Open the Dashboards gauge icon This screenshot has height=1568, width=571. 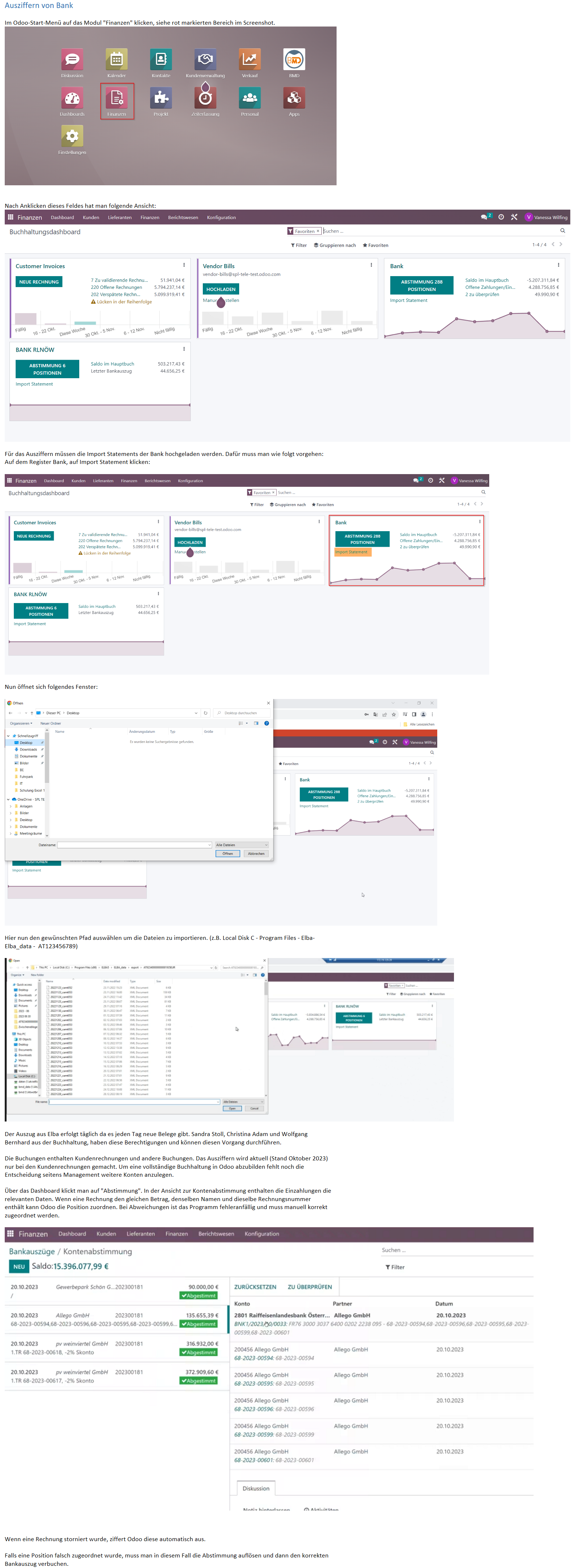72,97
